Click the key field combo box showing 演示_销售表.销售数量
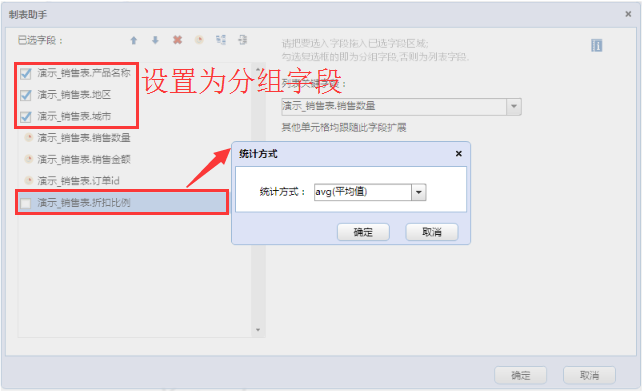Image resolution: width=642 pixels, height=391 pixels. pos(394,107)
